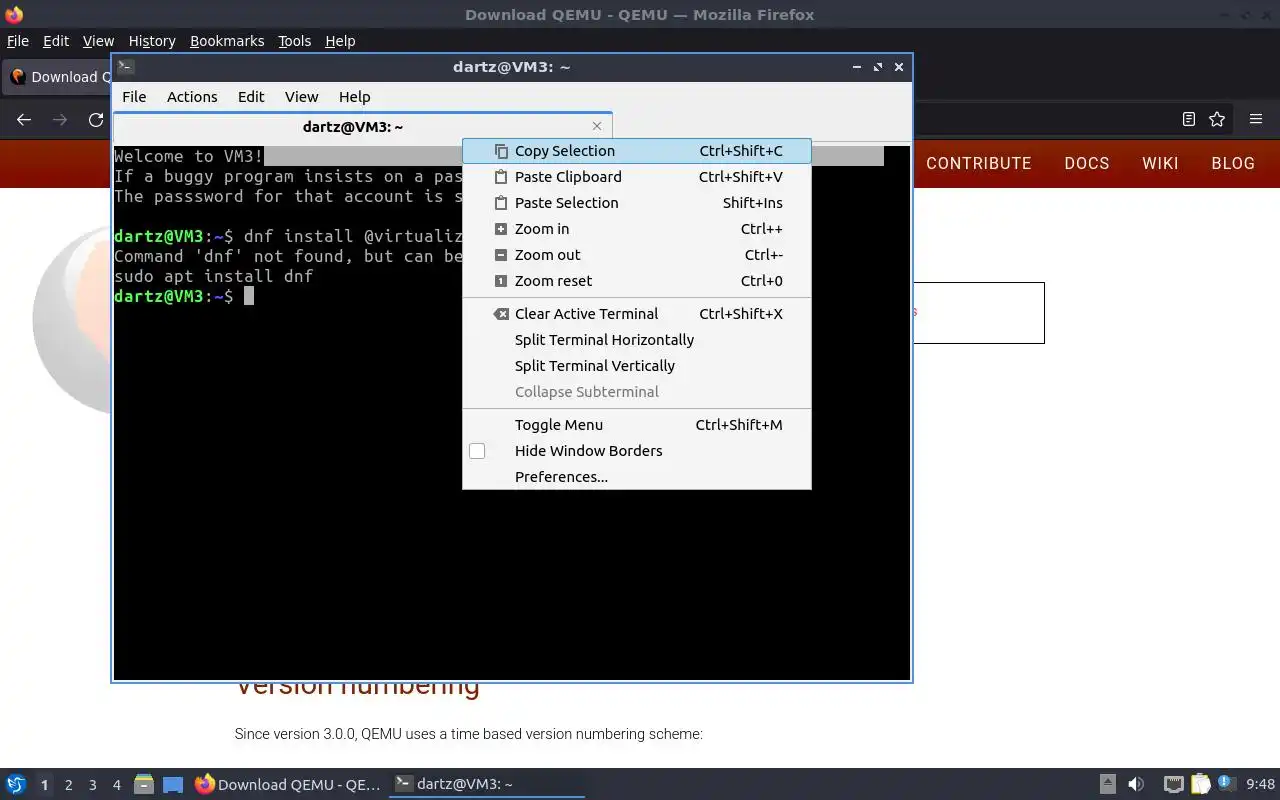Reload the Firefox page

[x=96, y=119]
